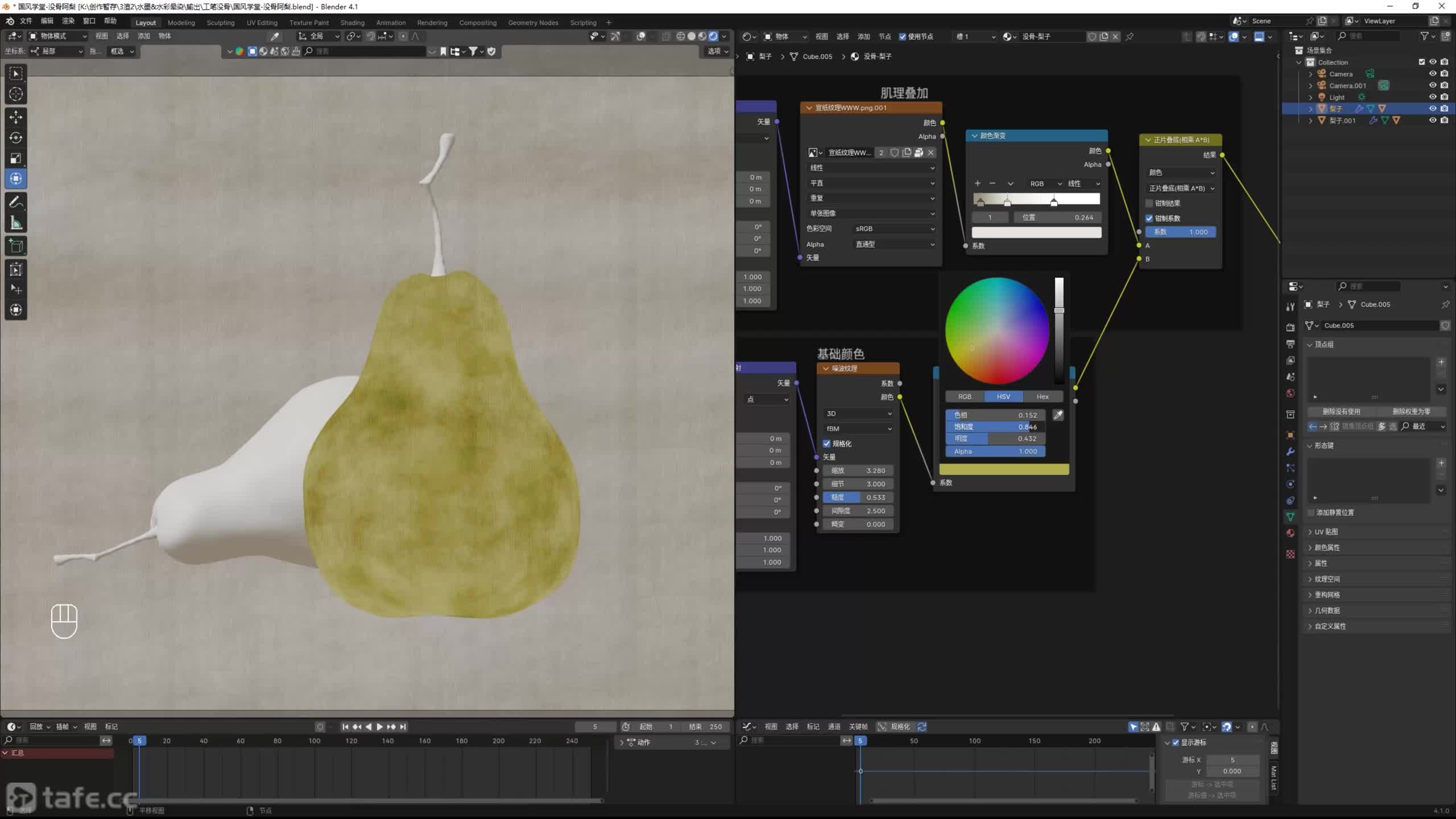Switch to the Shading workspace tab
Screen dimensions: 1456x819
352,23
